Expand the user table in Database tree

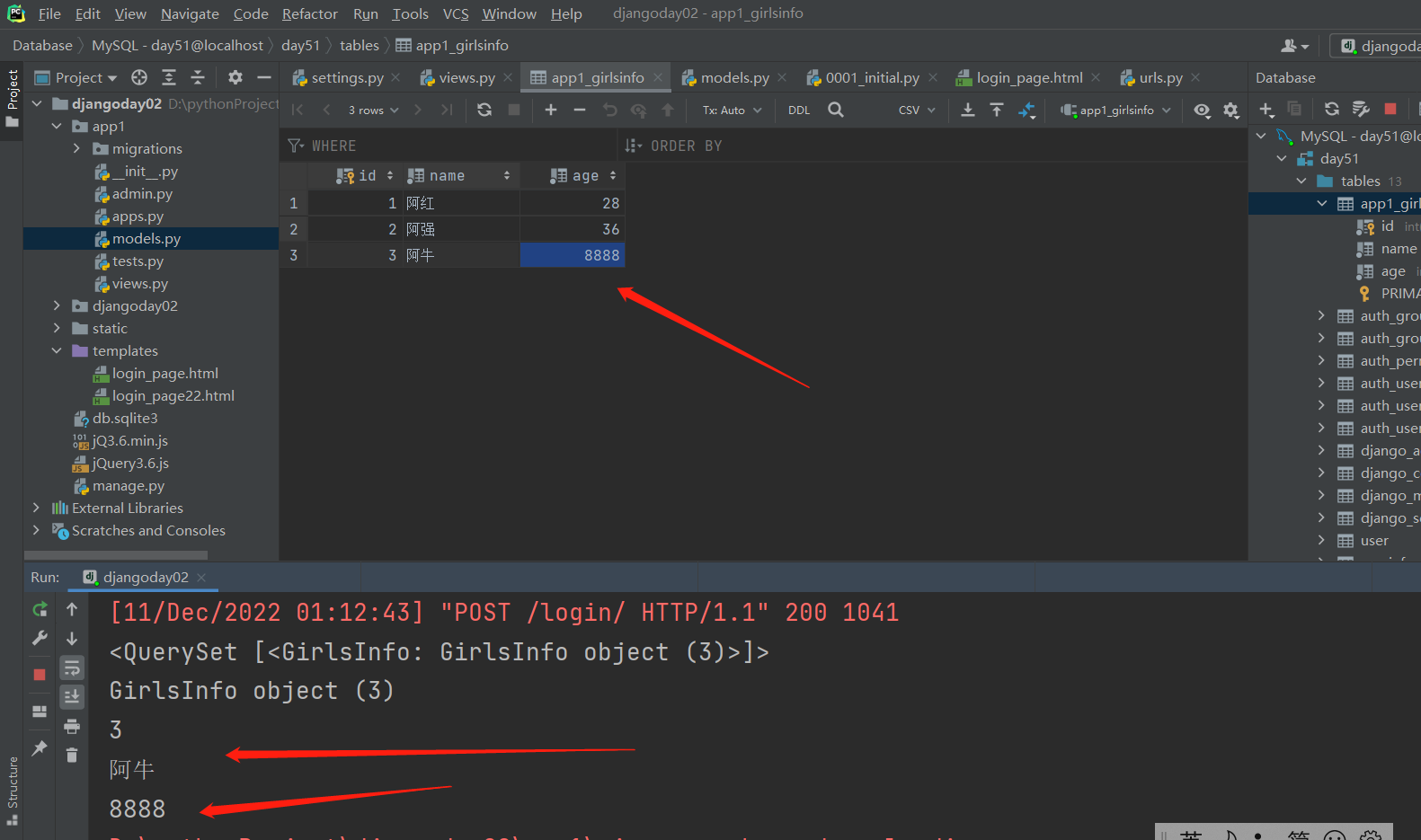tap(1321, 540)
